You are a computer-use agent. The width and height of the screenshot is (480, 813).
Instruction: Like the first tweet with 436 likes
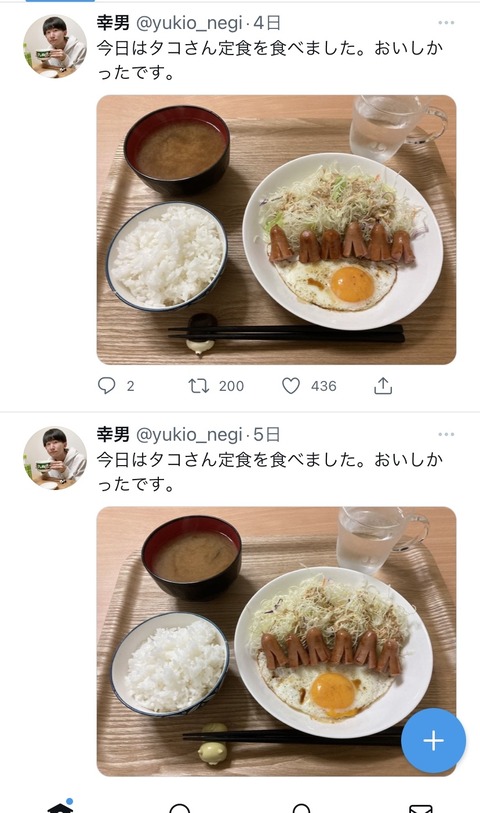coord(291,386)
